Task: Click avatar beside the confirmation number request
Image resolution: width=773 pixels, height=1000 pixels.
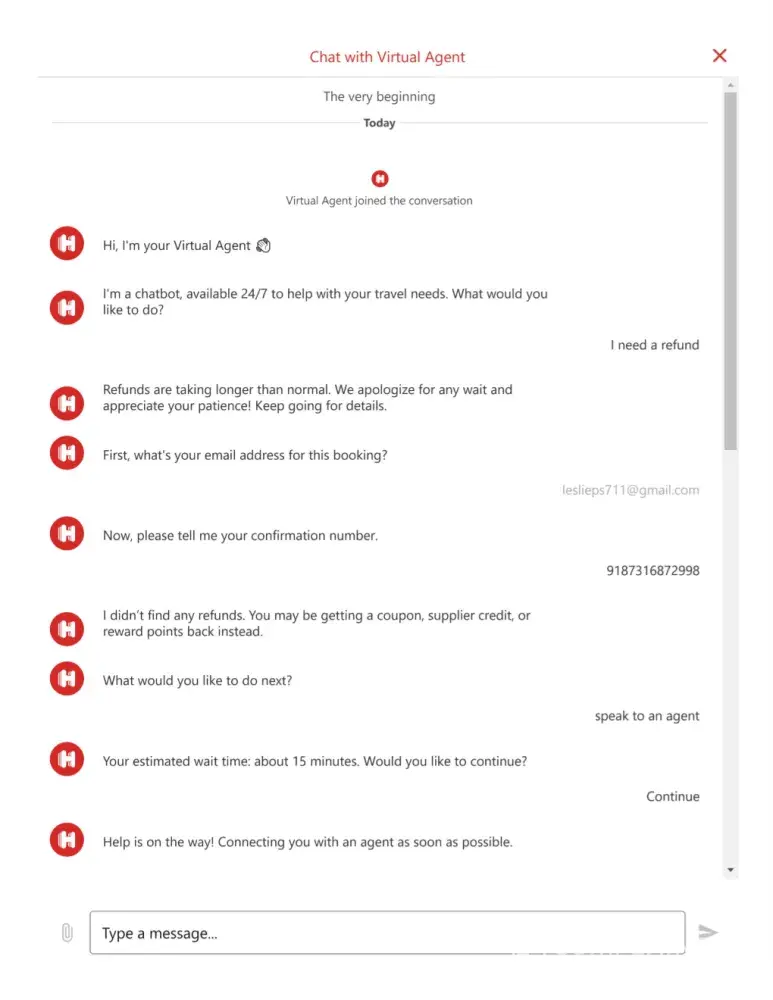Action: [x=67, y=534]
